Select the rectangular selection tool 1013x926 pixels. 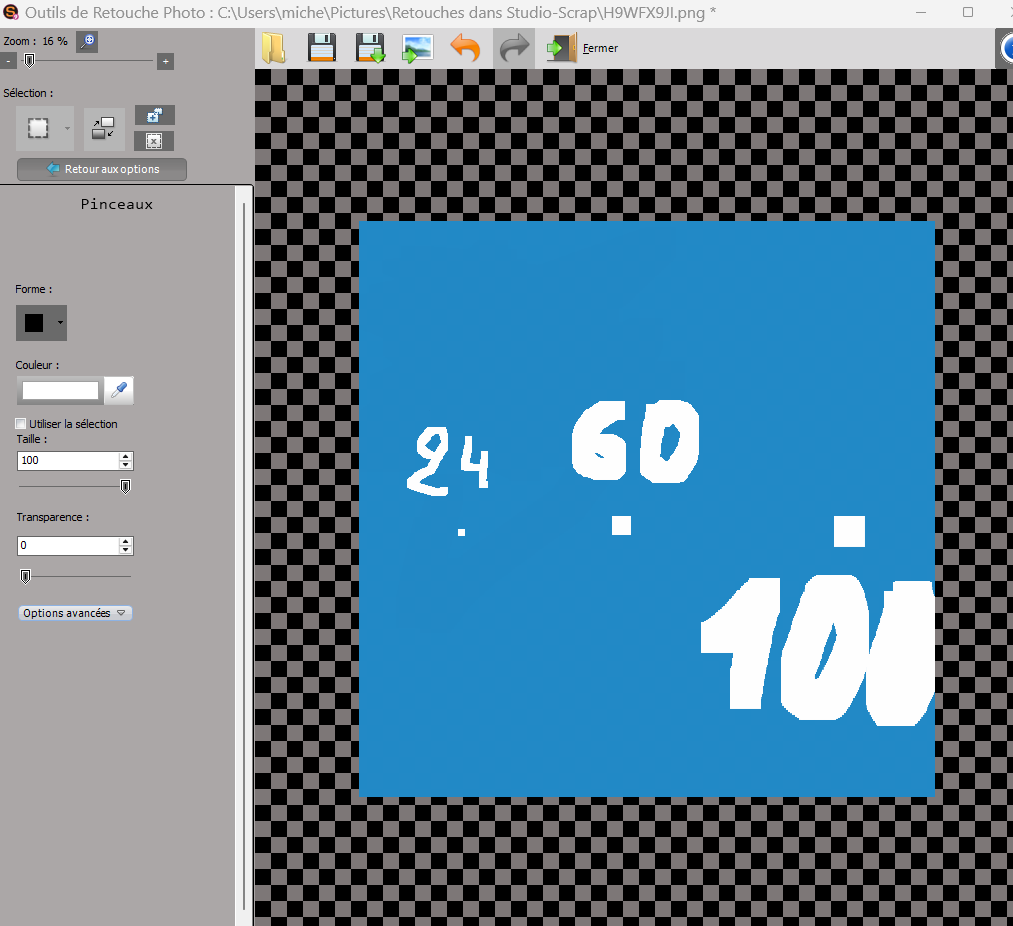tap(38, 128)
